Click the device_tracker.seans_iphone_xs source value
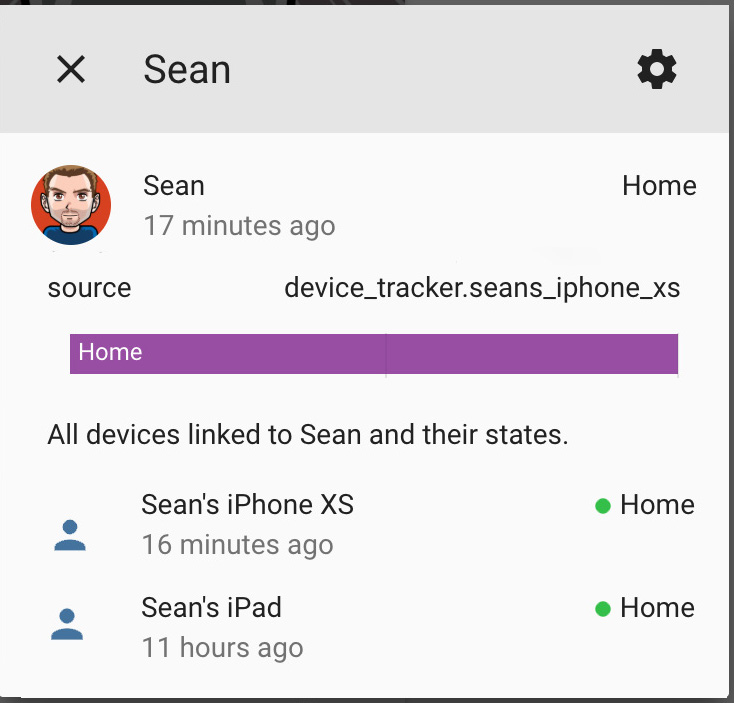This screenshot has width=734, height=703. tap(482, 288)
